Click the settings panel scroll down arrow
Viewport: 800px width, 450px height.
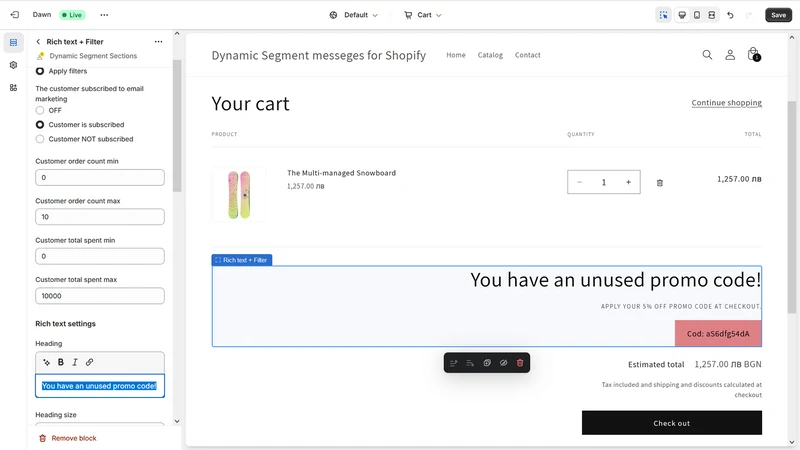[177, 421]
